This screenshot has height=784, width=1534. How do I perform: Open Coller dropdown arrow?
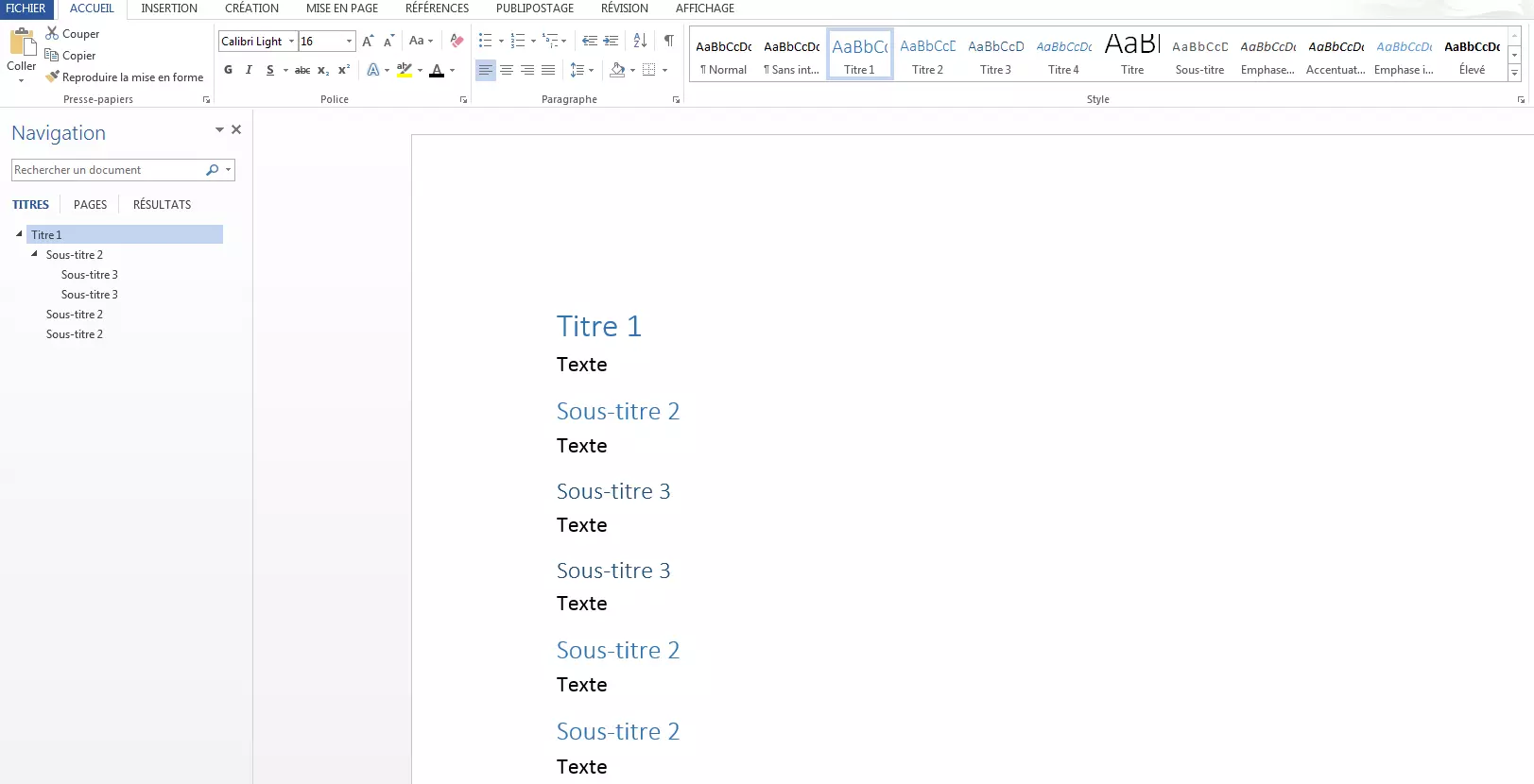pyautogui.click(x=21, y=80)
